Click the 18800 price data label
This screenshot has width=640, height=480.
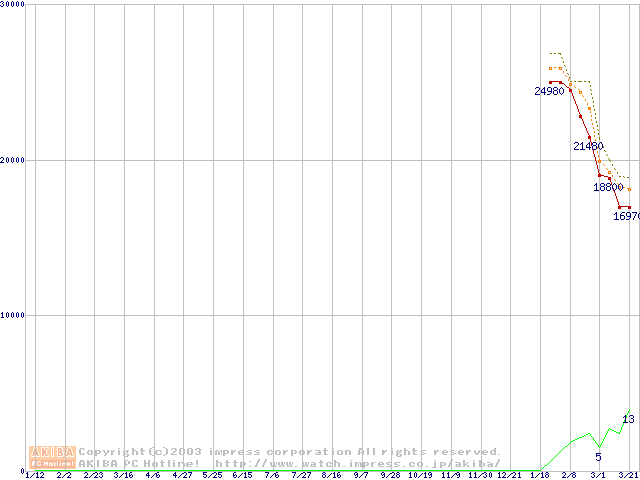608,187
